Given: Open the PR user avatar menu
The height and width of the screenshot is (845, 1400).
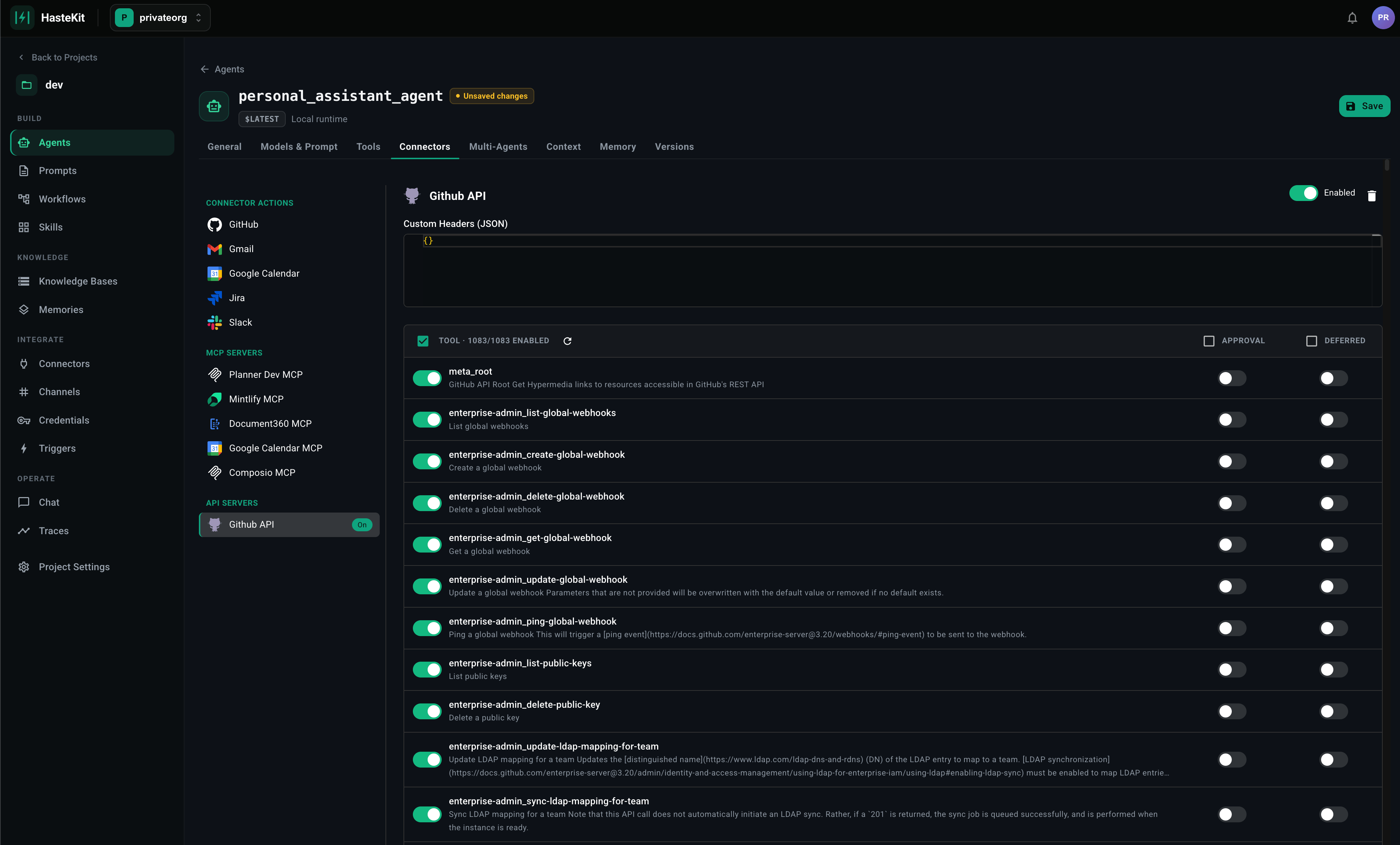Looking at the screenshot, I should coord(1382,18).
